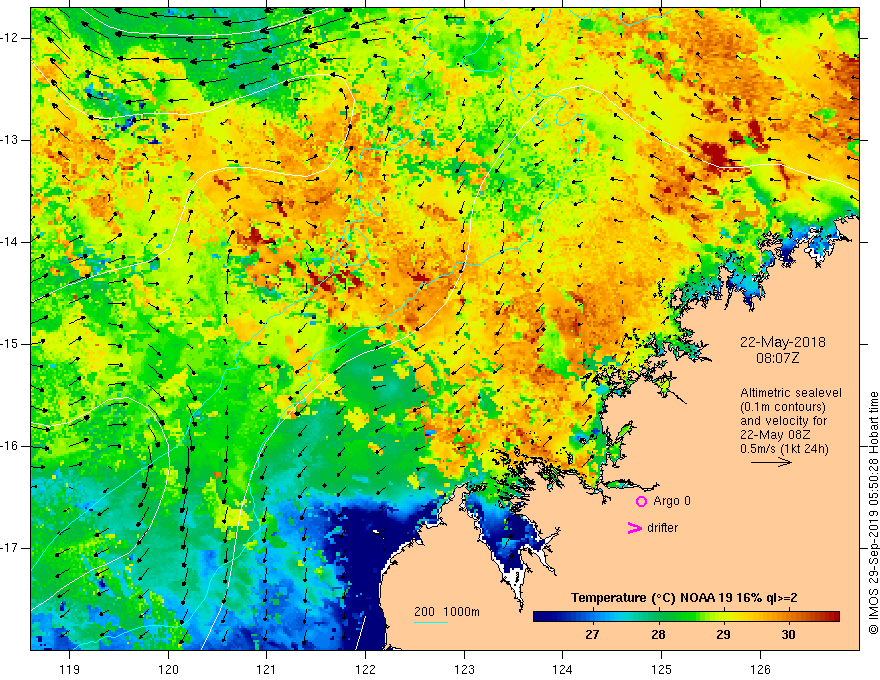Screen dimensions: 880x680
Task: Click the 28 colorbar tick label
Action: 658,635
